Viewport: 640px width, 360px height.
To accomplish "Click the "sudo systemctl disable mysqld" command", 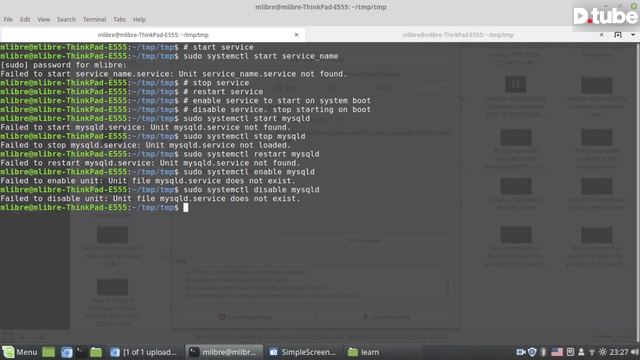I will 251,189.
